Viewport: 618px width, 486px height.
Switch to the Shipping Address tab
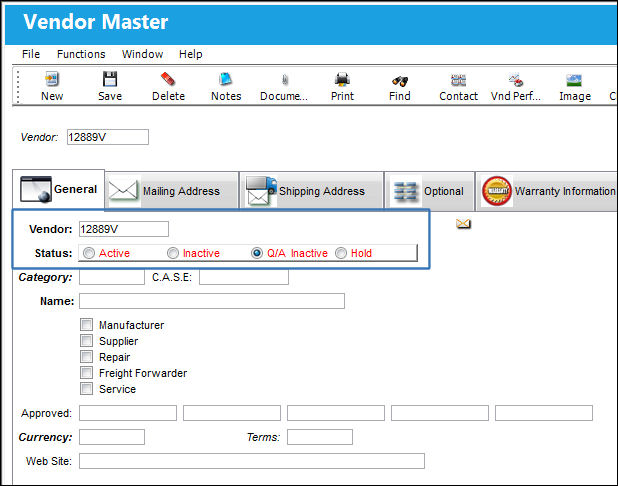311,191
